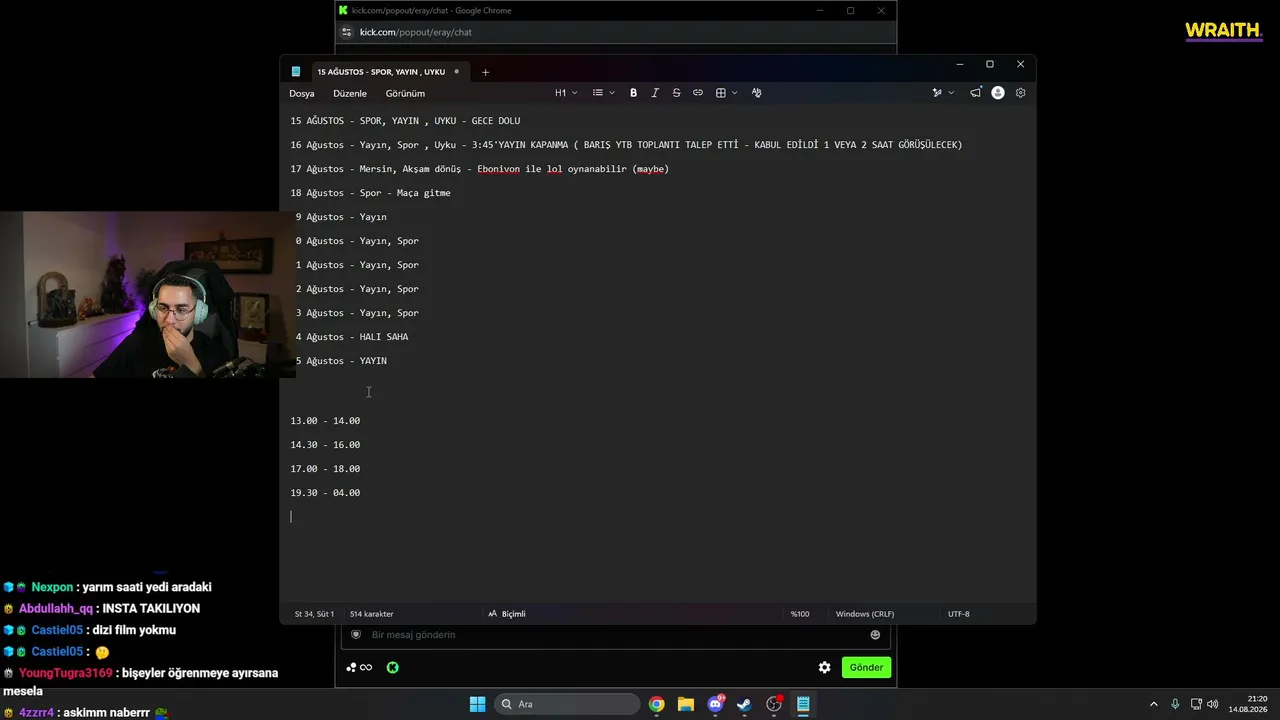Click the username Abdullahh_qq in stream chat
The width and height of the screenshot is (1280, 720).
coord(56,608)
